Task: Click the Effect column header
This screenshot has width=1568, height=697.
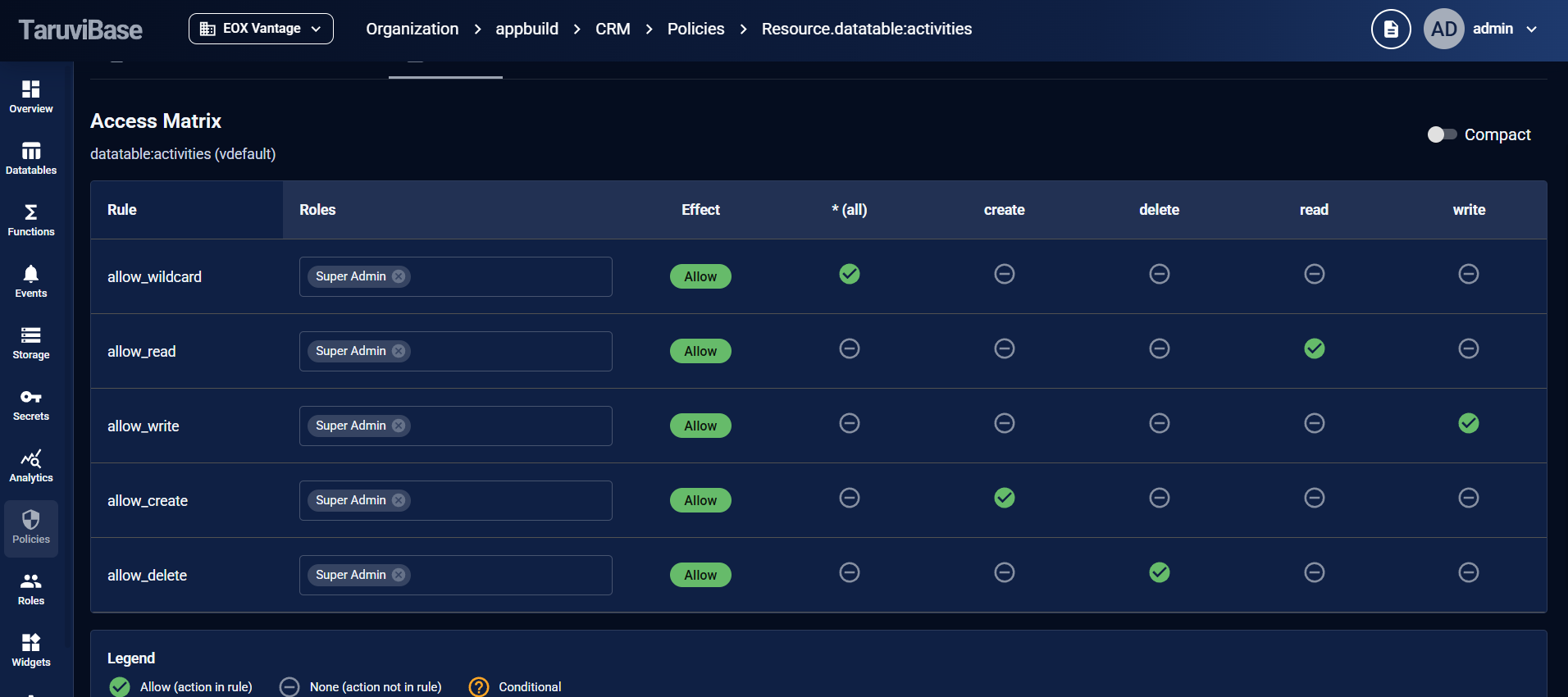Action: pyautogui.click(x=700, y=210)
